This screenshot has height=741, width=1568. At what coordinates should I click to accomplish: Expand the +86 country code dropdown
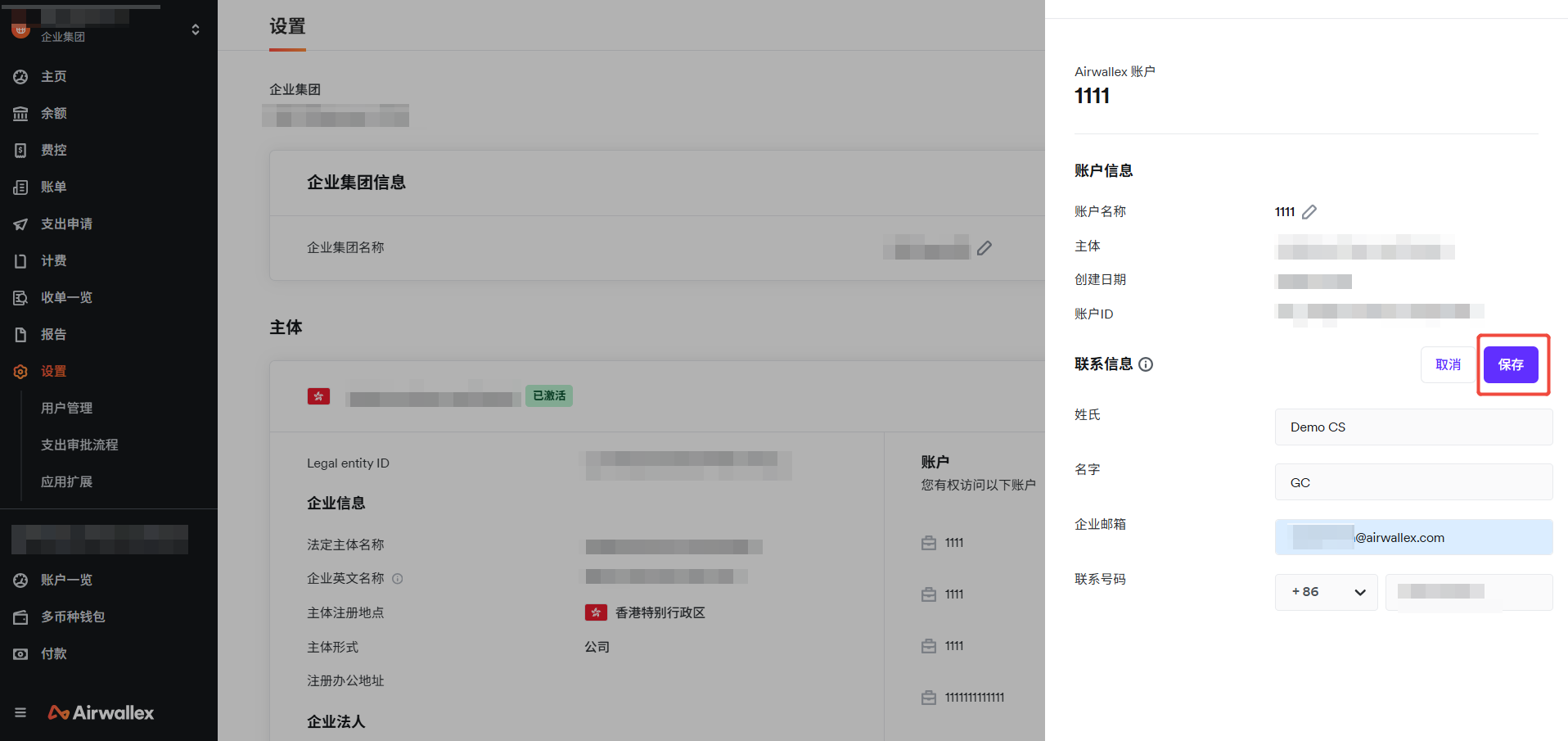coord(1326,592)
